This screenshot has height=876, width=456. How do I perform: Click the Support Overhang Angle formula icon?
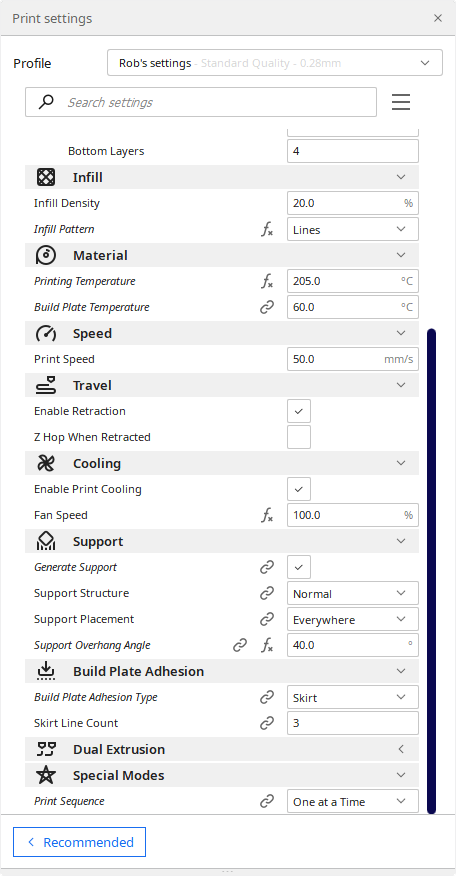click(x=267, y=645)
